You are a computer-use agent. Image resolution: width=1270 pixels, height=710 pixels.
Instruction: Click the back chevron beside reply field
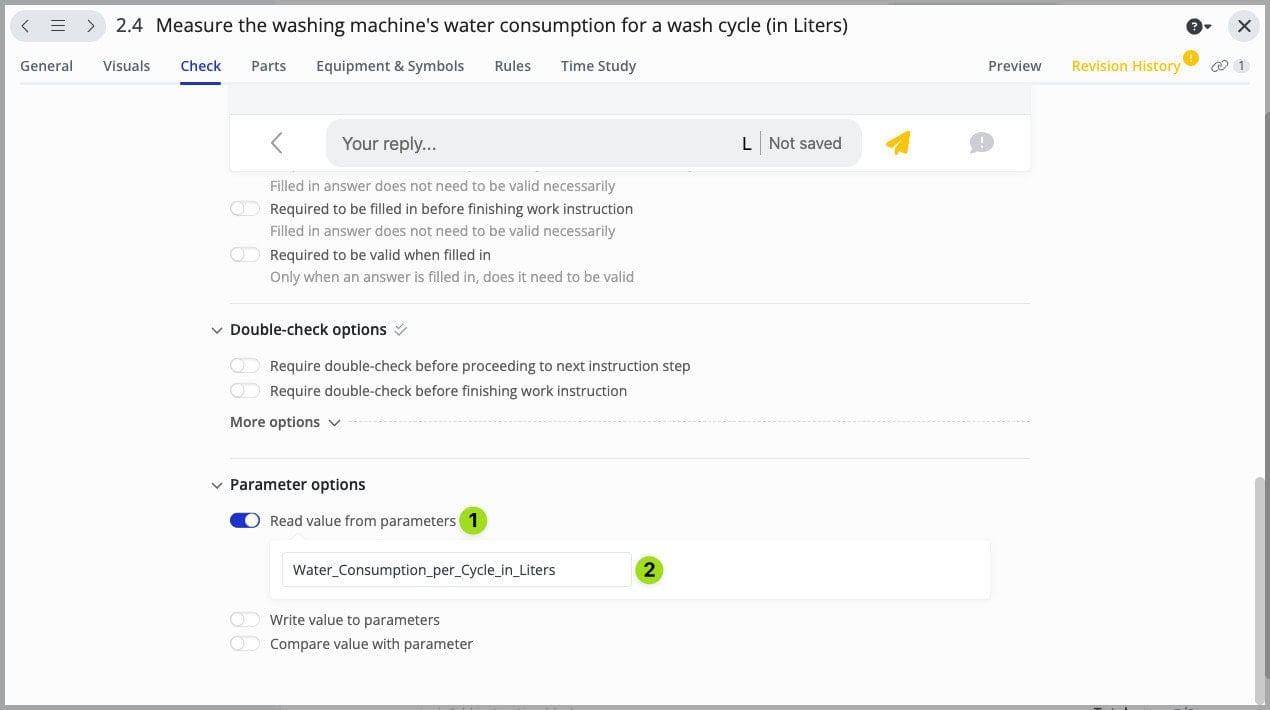click(x=277, y=143)
